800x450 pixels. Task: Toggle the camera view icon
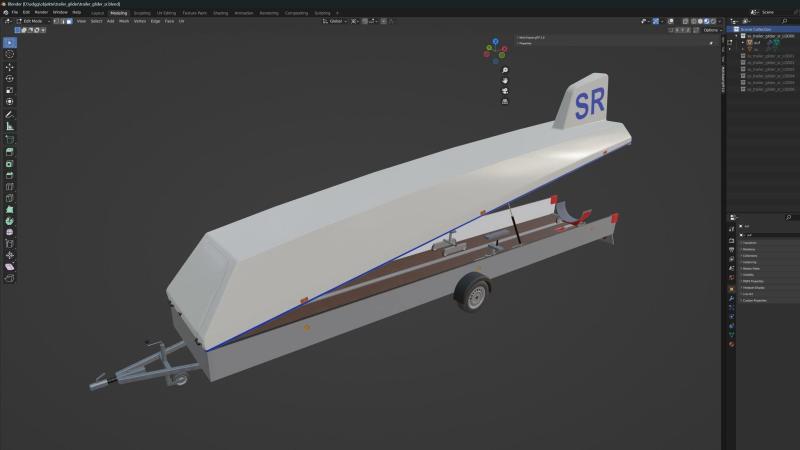click(505, 91)
